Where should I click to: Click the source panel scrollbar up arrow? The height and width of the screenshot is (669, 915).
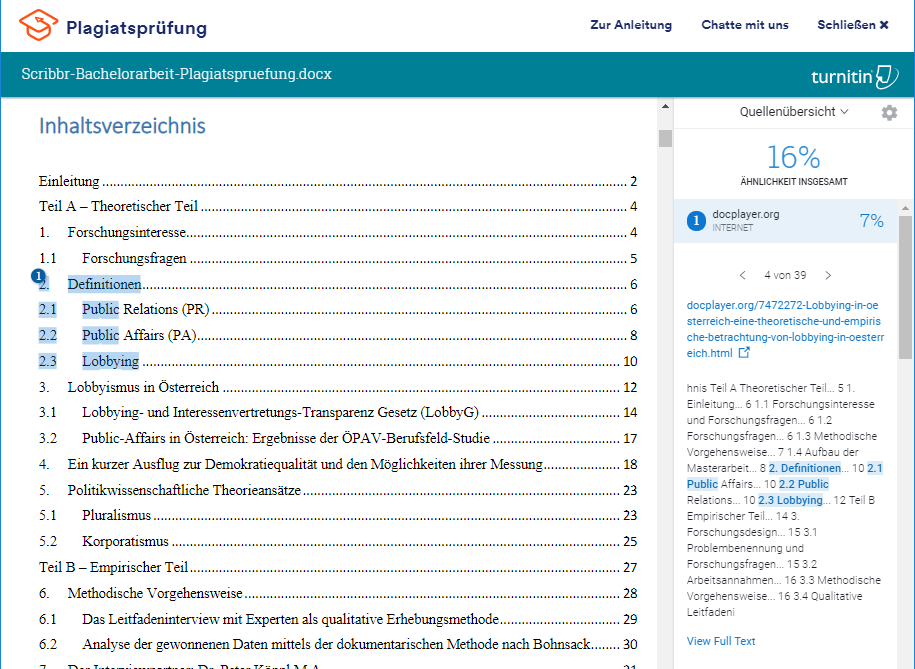[905, 208]
